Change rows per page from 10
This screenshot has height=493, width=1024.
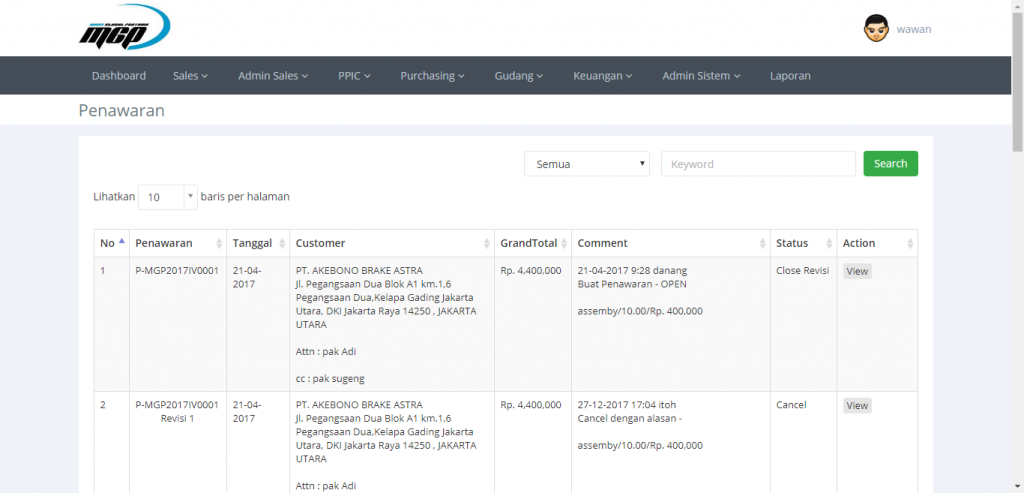(167, 197)
